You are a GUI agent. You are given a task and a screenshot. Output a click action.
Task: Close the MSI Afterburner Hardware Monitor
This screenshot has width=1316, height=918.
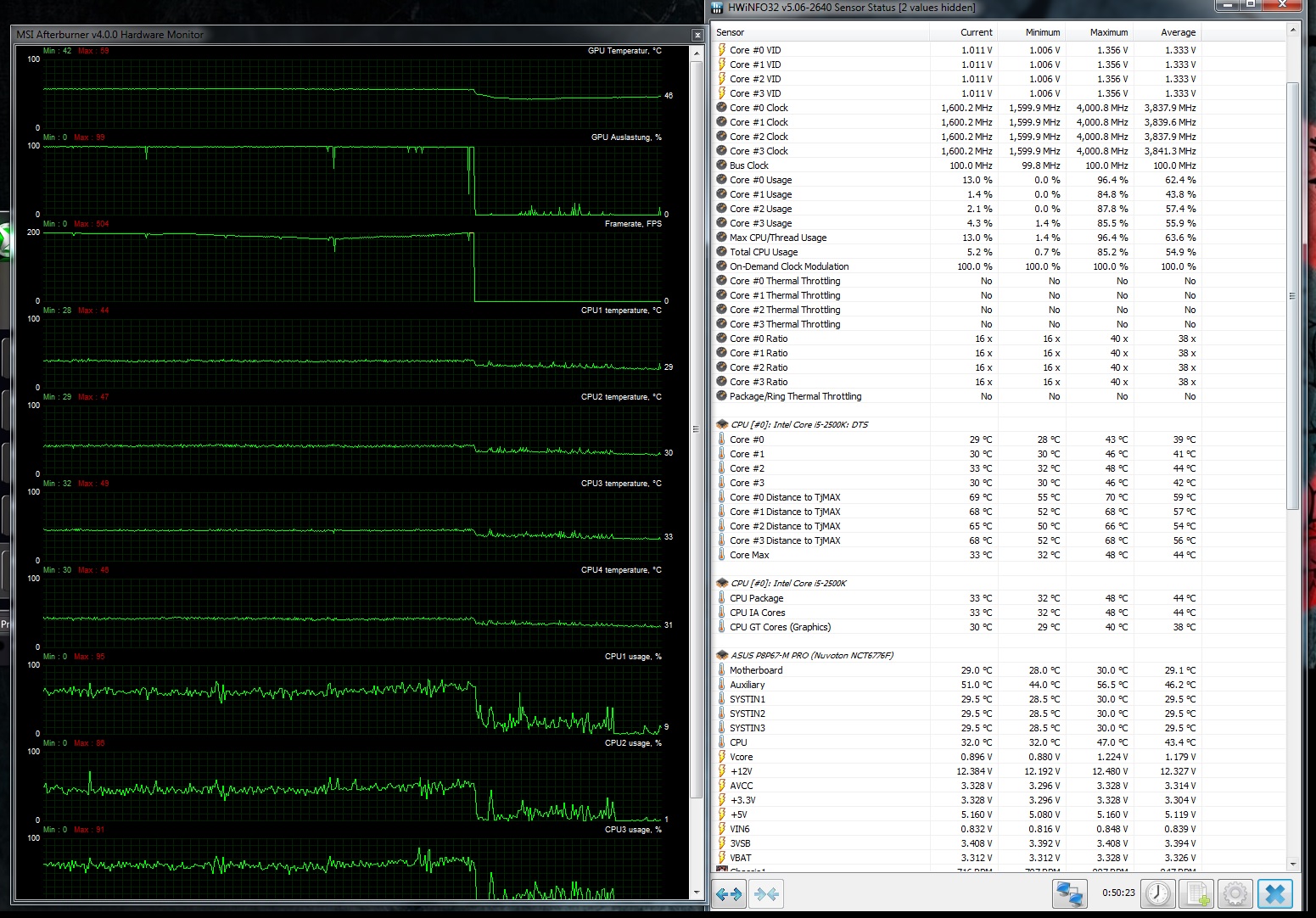pos(697,35)
